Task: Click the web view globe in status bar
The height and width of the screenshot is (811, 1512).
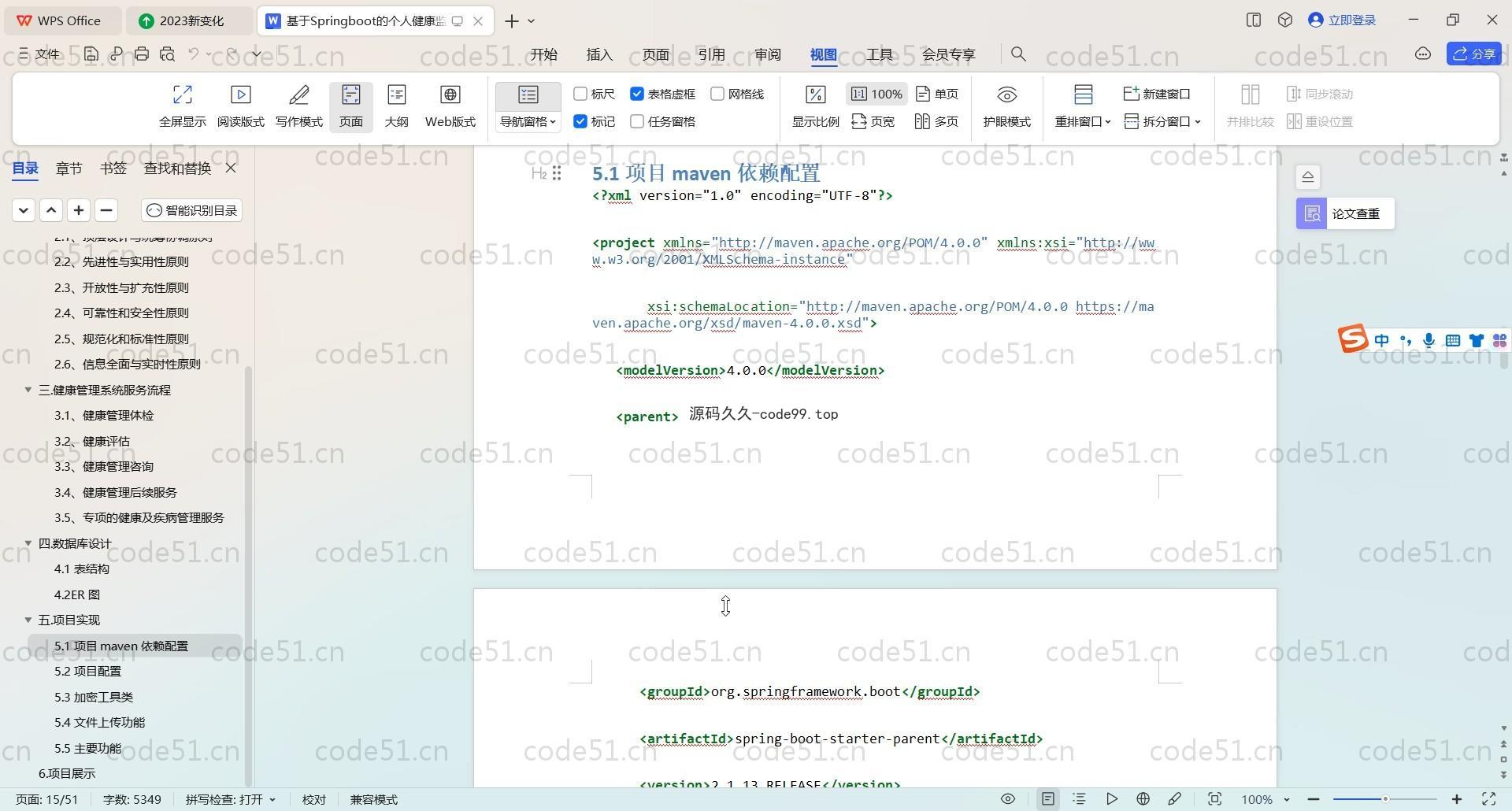Action: (1143, 799)
